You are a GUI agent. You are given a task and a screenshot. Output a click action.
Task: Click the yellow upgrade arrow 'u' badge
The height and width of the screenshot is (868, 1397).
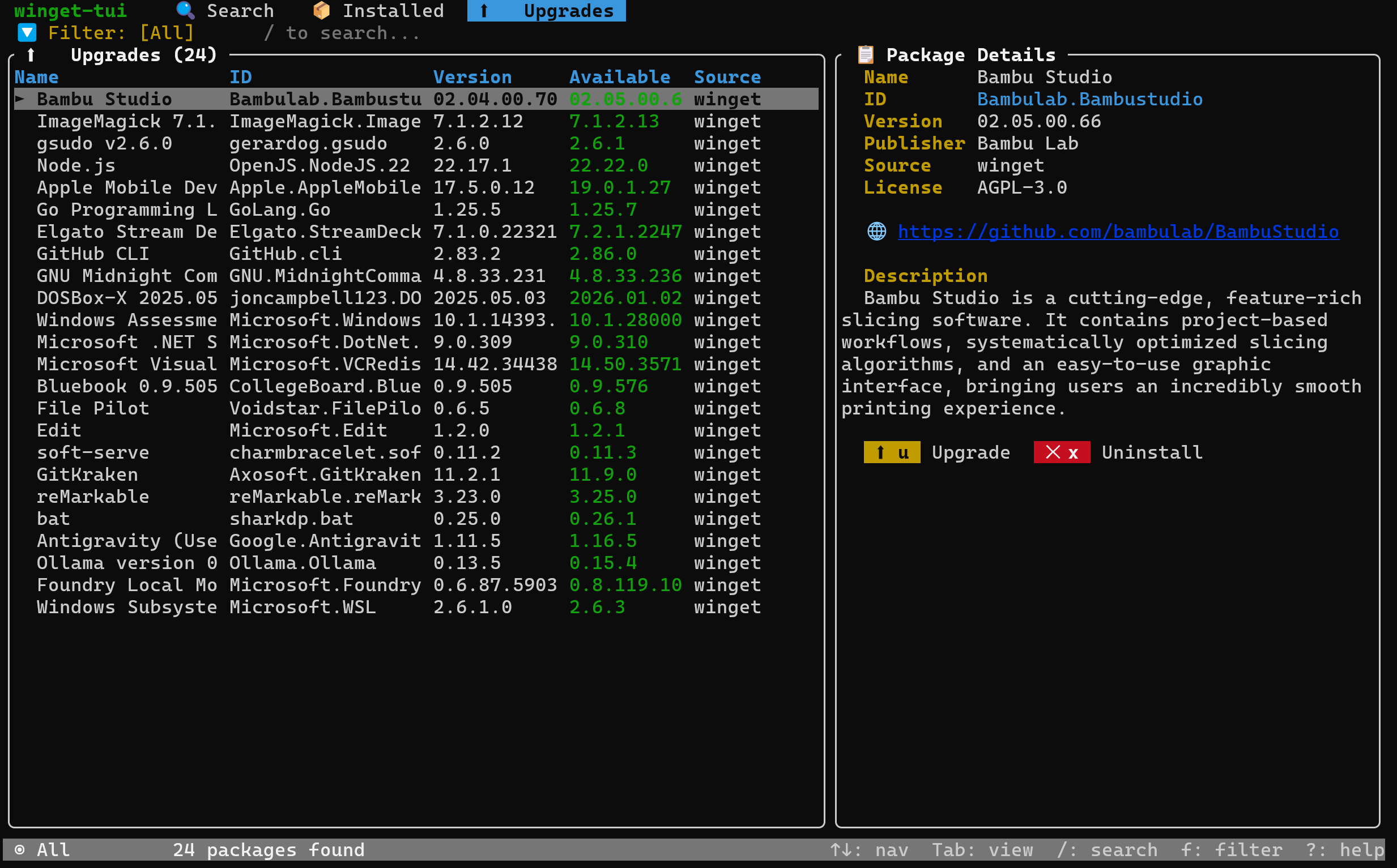891,452
